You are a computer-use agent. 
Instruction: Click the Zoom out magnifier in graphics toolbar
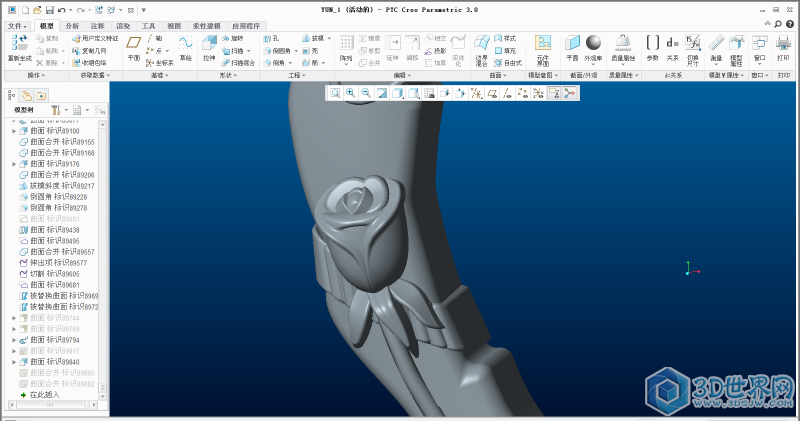tap(366, 93)
